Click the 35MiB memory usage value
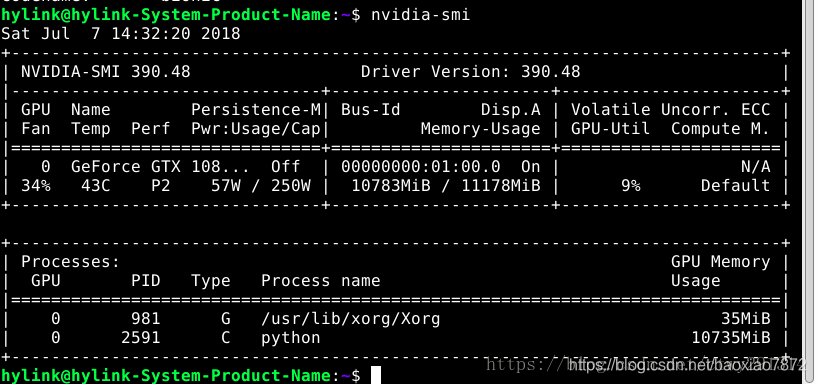The height and width of the screenshot is (384, 817). coord(746,318)
